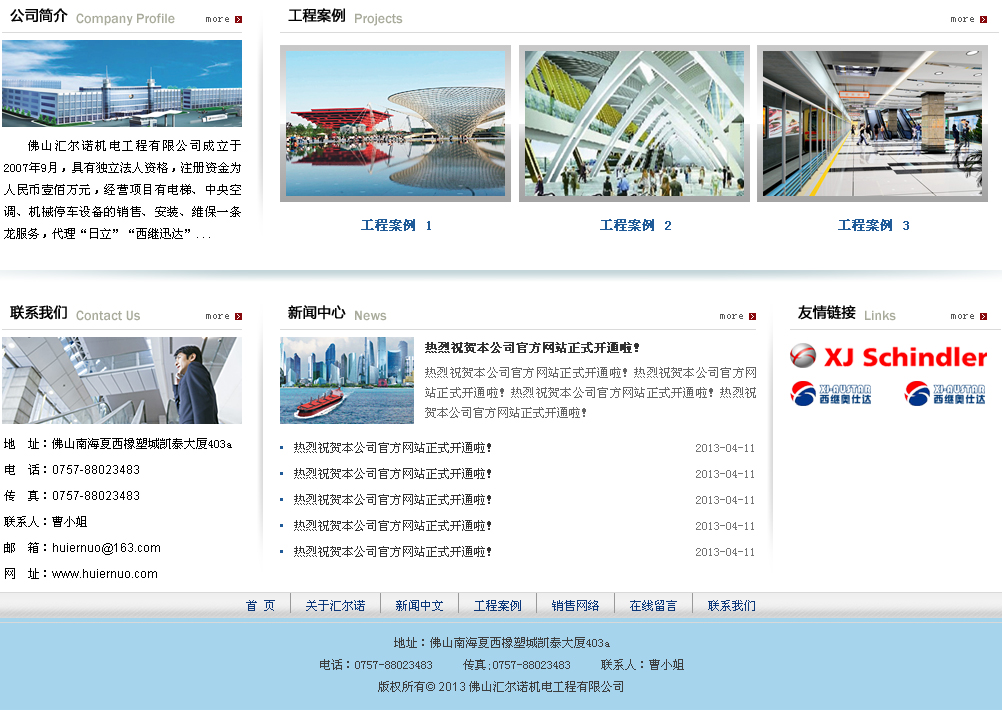Click the city harbor news image
Screen dimensions: 1002x710
pyautogui.click(x=347, y=380)
